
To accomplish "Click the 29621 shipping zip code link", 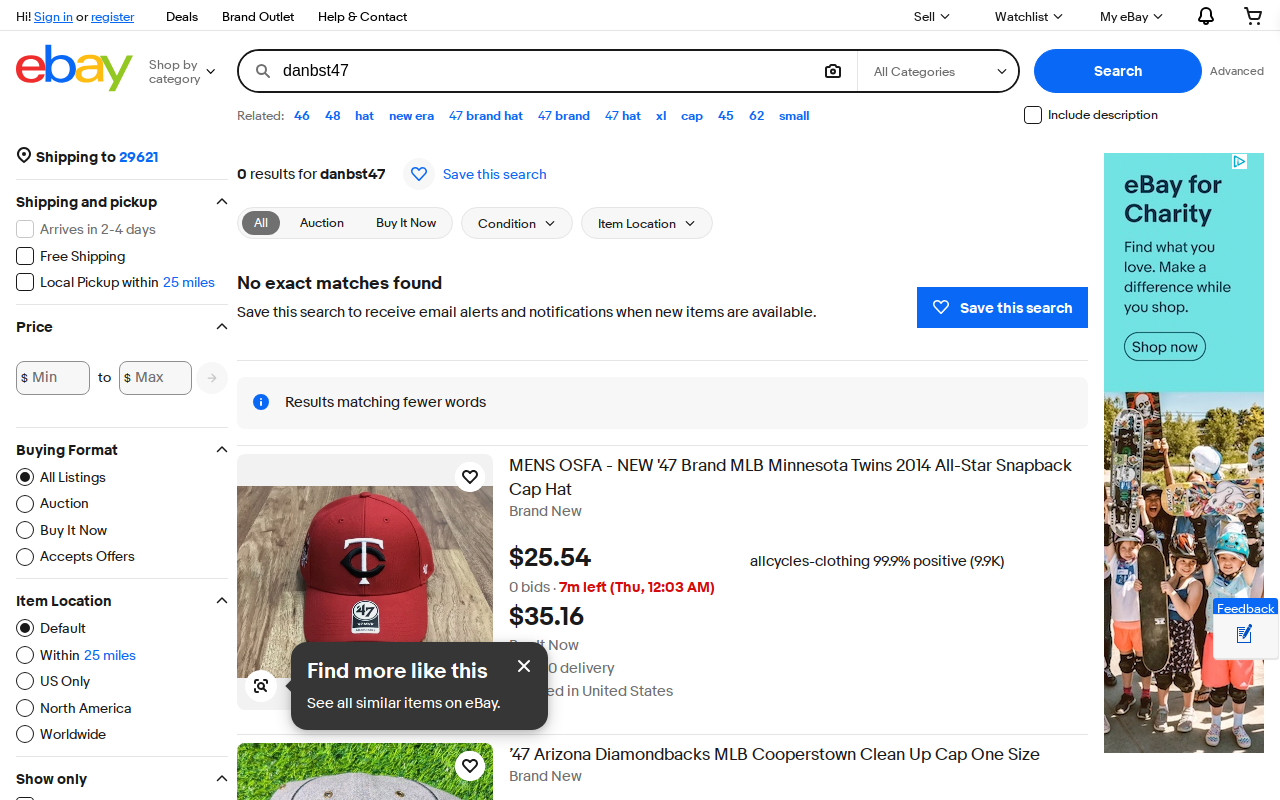I will pyautogui.click(x=139, y=157).
